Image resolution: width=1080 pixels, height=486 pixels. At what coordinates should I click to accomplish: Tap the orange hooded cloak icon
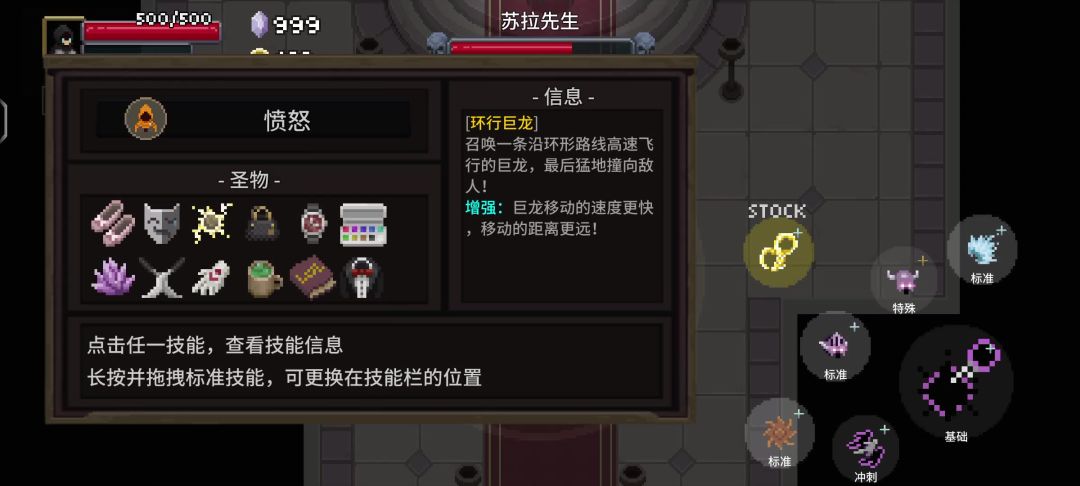click(145, 118)
